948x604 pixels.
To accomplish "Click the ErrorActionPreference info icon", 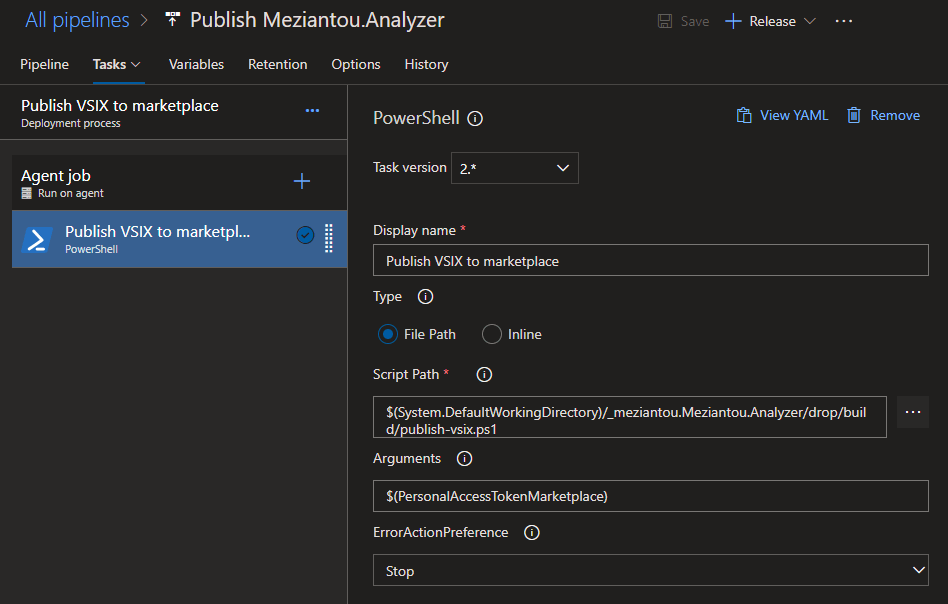I will pos(532,533).
